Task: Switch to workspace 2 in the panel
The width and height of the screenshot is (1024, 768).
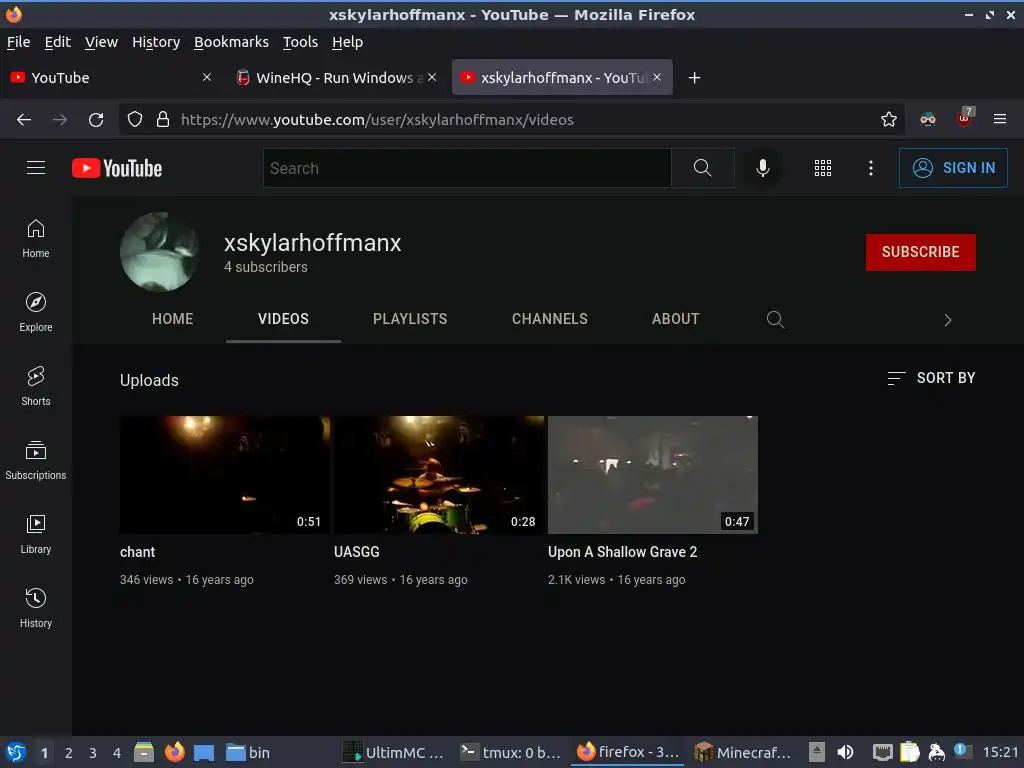Action: tap(69, 753)
